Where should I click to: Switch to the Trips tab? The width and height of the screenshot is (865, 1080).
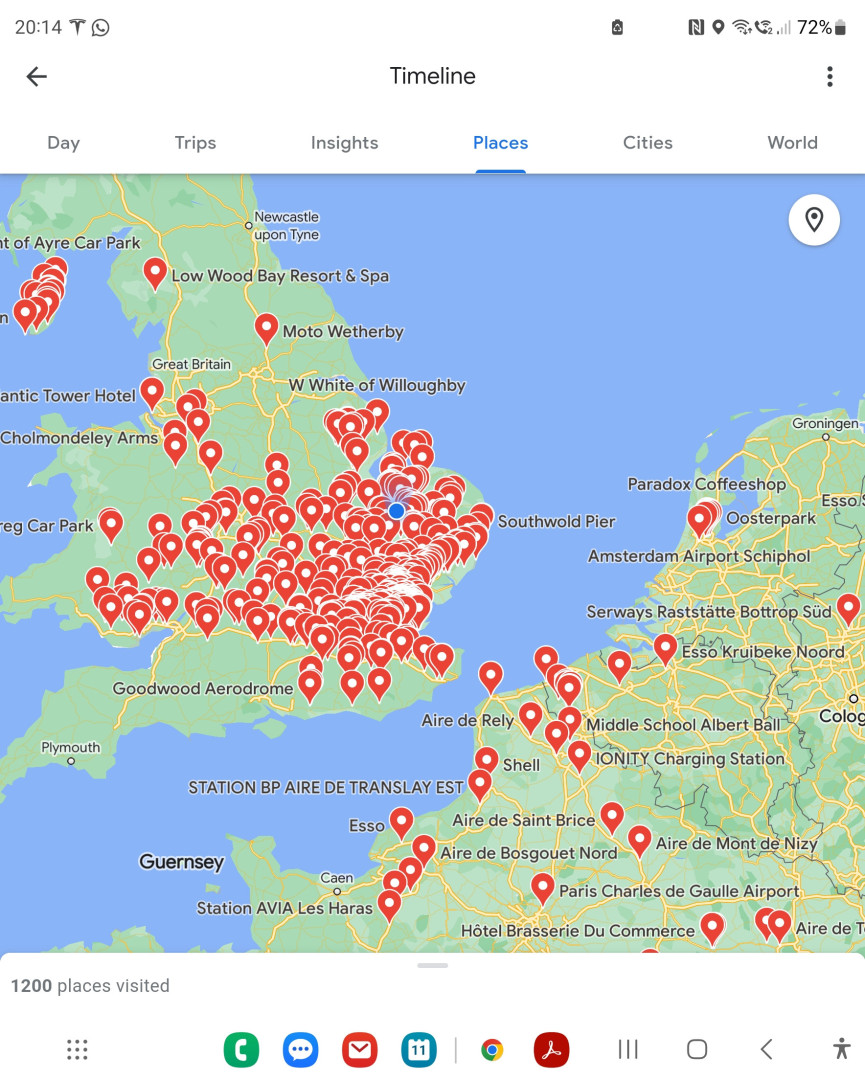(196, 143)
